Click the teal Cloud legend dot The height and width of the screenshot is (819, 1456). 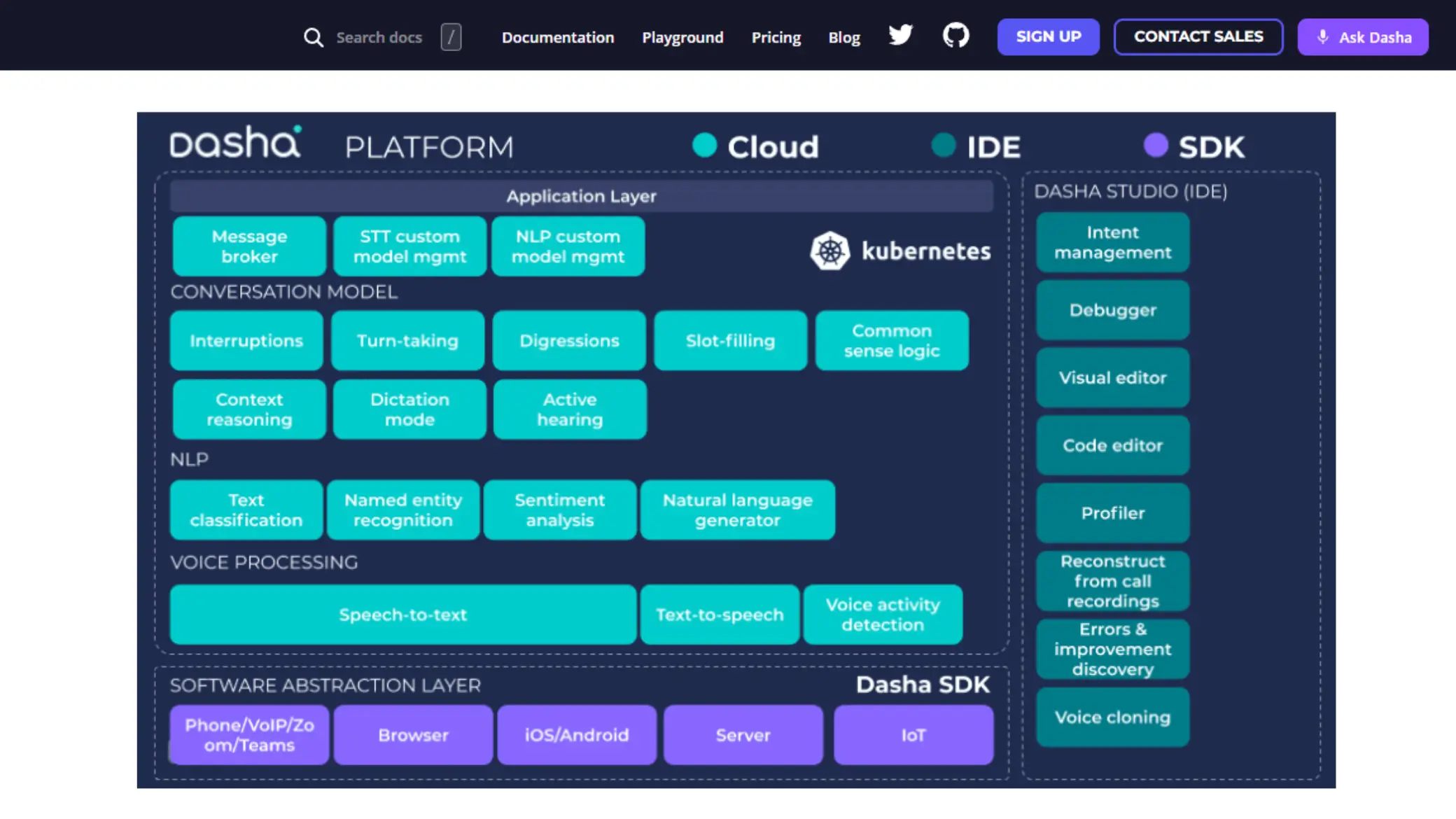tap(704, 146)
